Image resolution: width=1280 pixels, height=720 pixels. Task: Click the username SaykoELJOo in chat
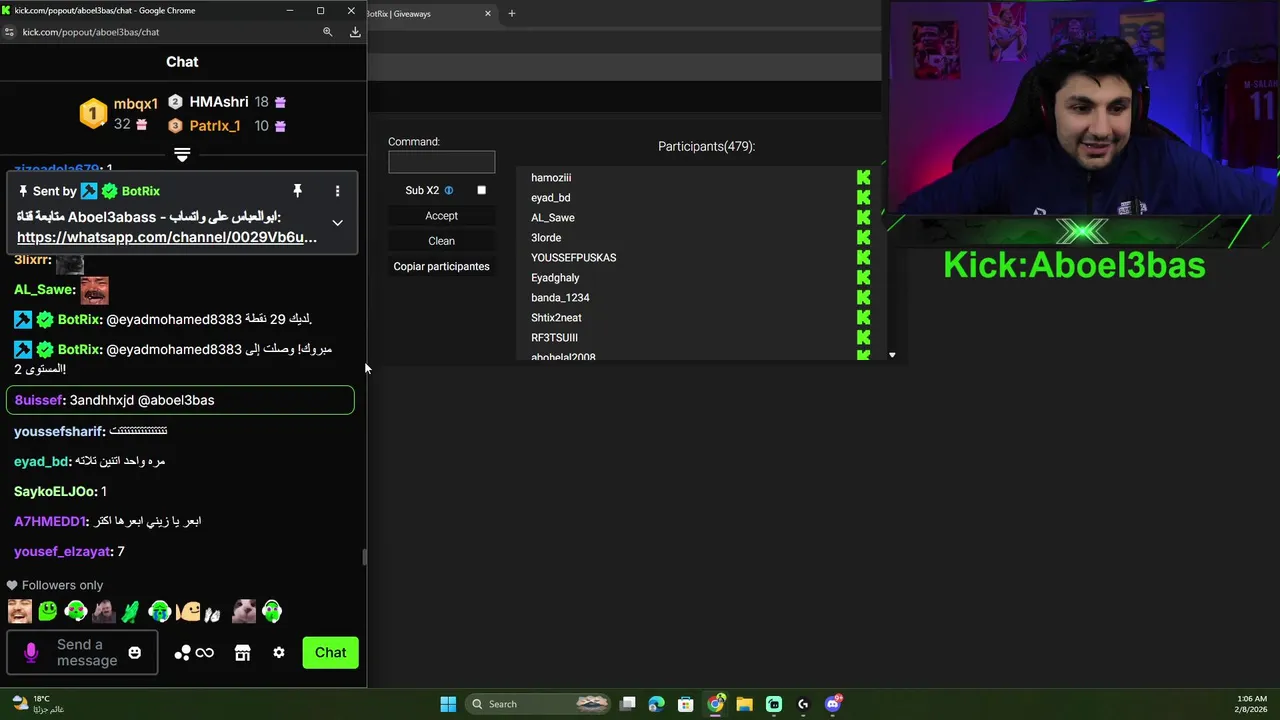click(x=55, y=492)
